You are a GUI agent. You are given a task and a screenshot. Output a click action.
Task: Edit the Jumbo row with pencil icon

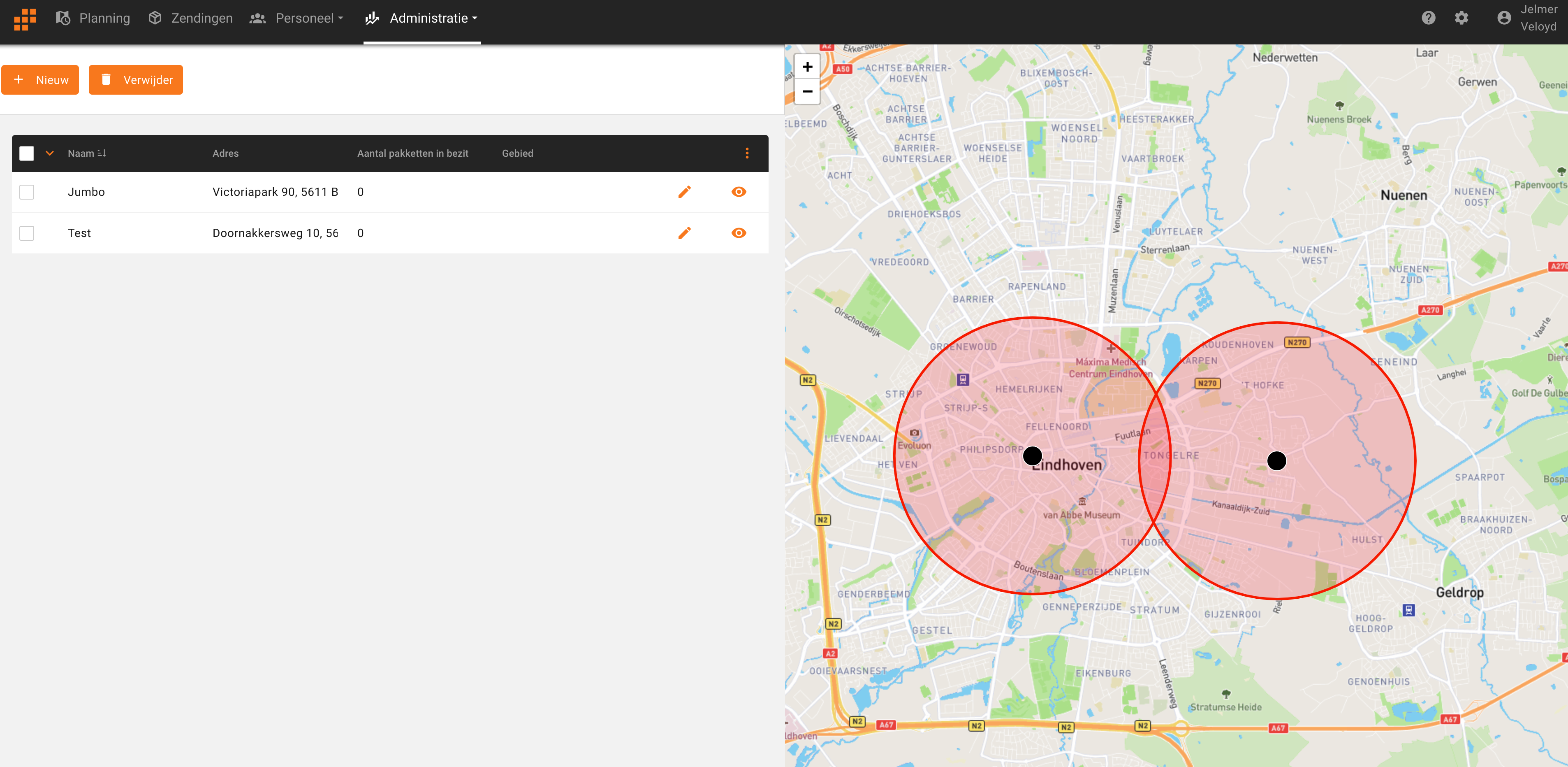tap(684, 192)
